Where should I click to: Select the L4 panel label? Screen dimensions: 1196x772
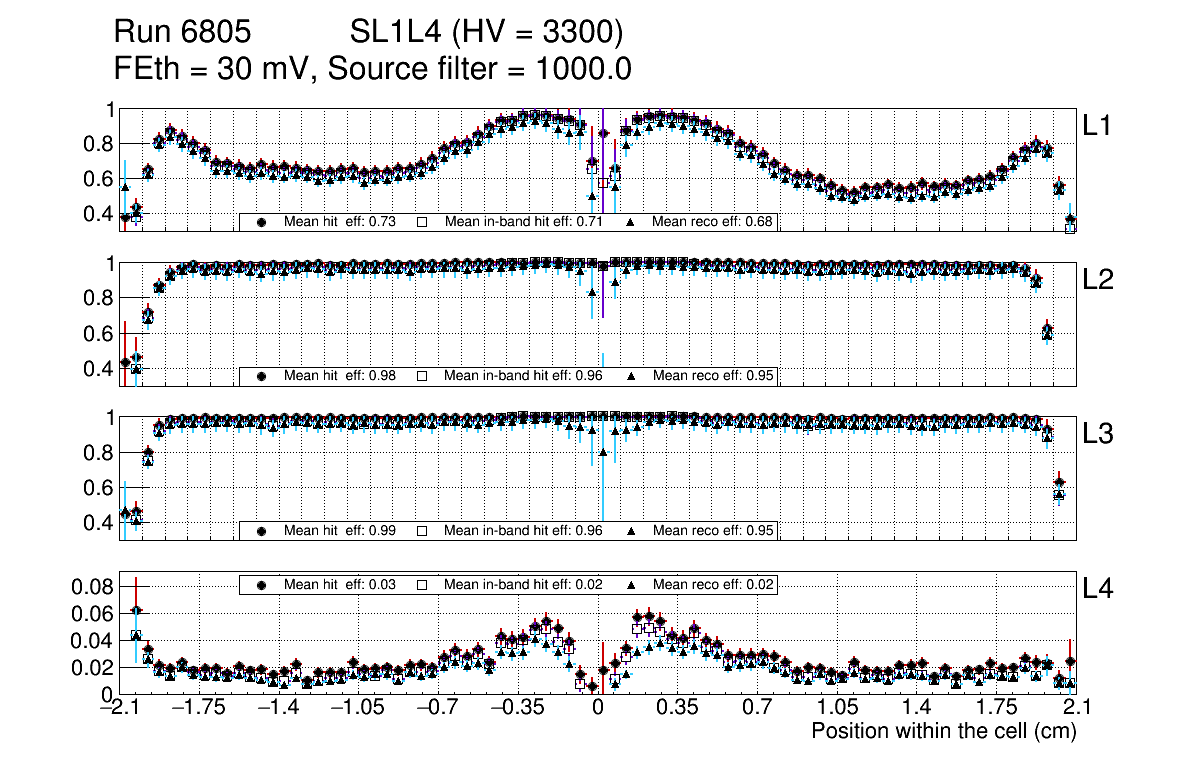coord(1100,590)
